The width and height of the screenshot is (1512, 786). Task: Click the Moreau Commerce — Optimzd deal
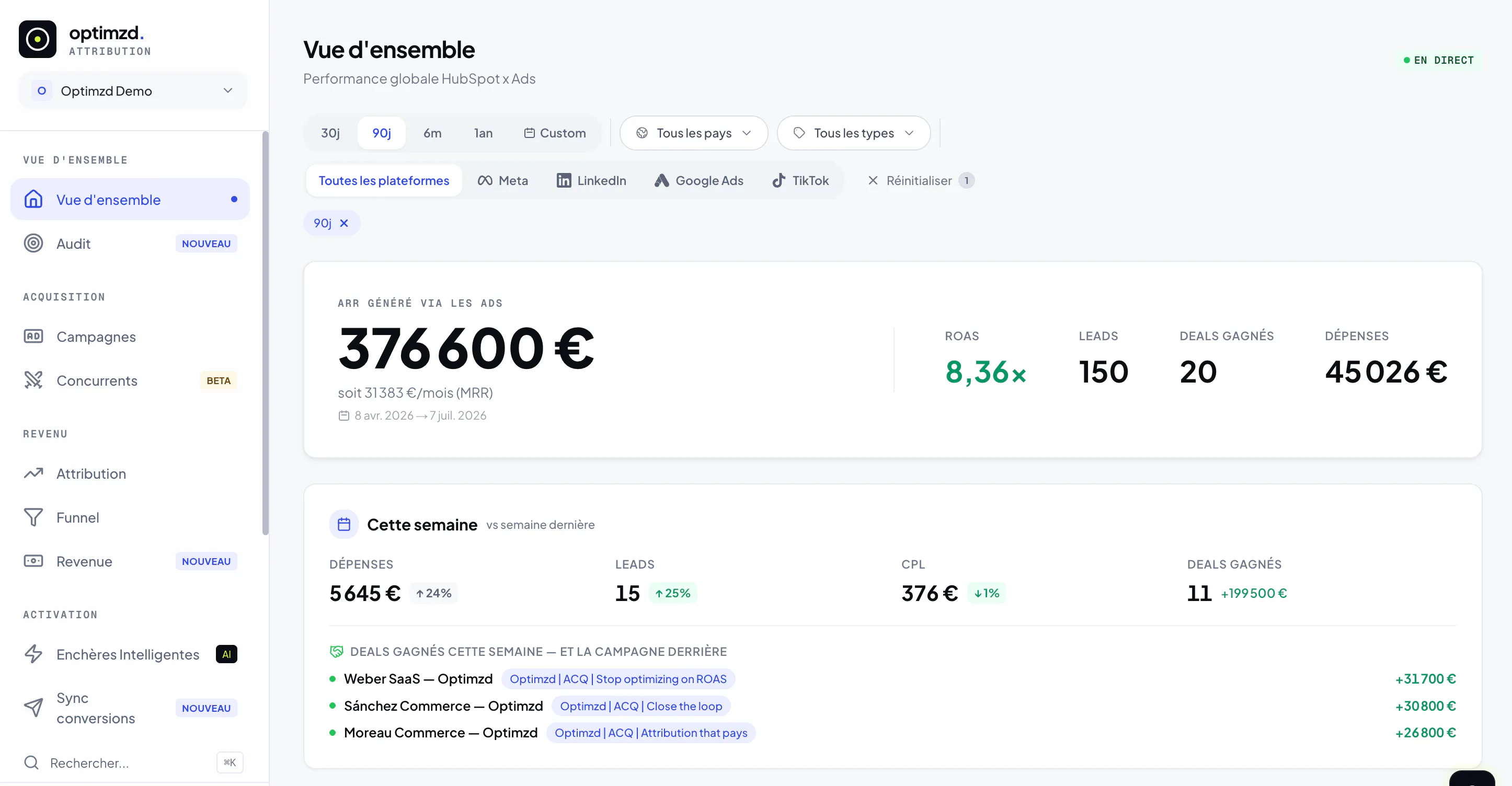[441, 733]
